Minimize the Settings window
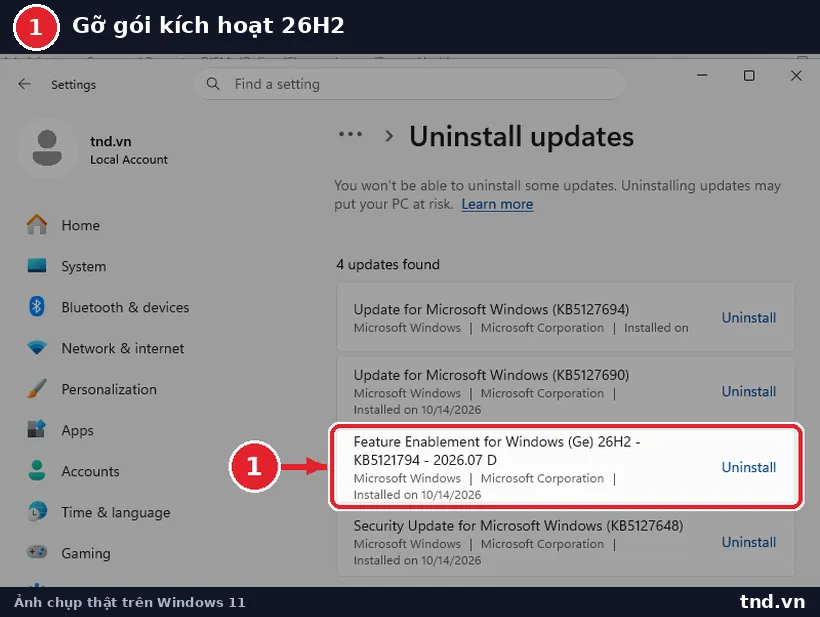The image size is (820, 617). point(702,76)
